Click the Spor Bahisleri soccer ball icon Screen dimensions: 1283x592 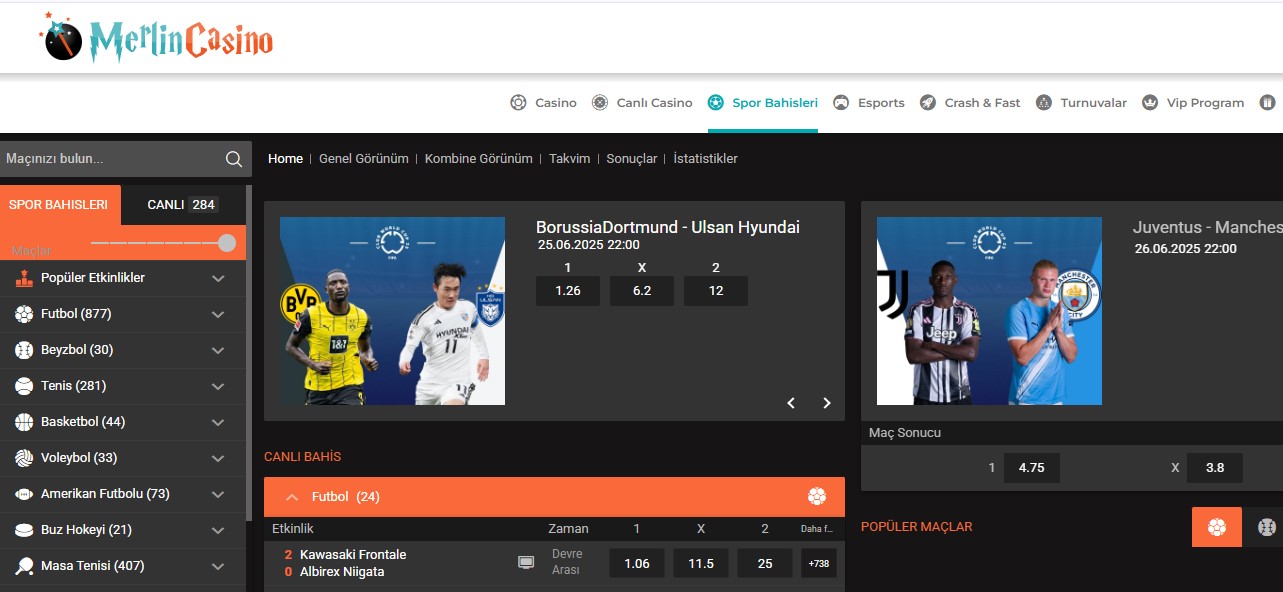click(716, 102)
